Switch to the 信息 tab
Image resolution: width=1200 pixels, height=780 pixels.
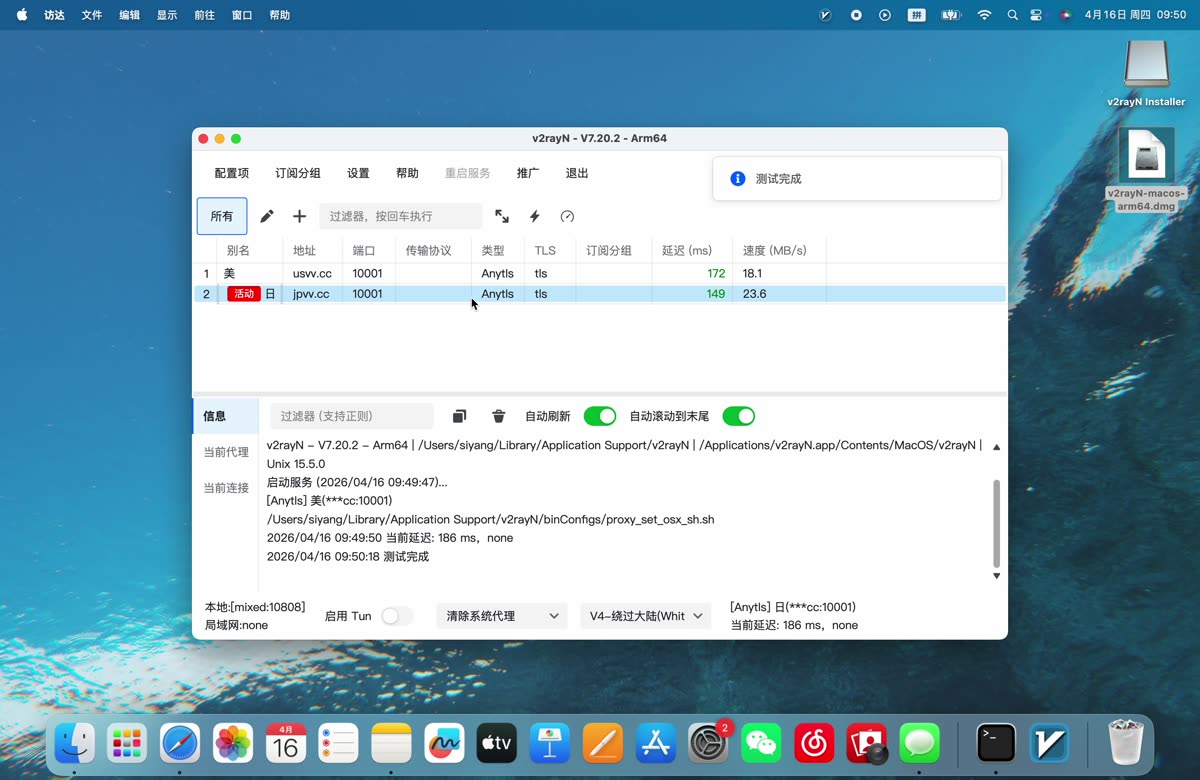tap(225, 416)
